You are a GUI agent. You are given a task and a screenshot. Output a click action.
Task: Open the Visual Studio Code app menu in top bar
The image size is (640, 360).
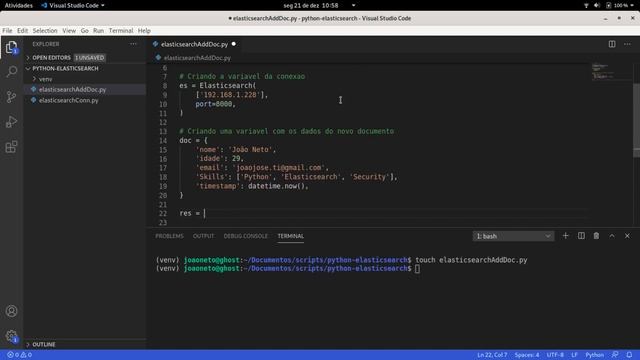(73, 5)
